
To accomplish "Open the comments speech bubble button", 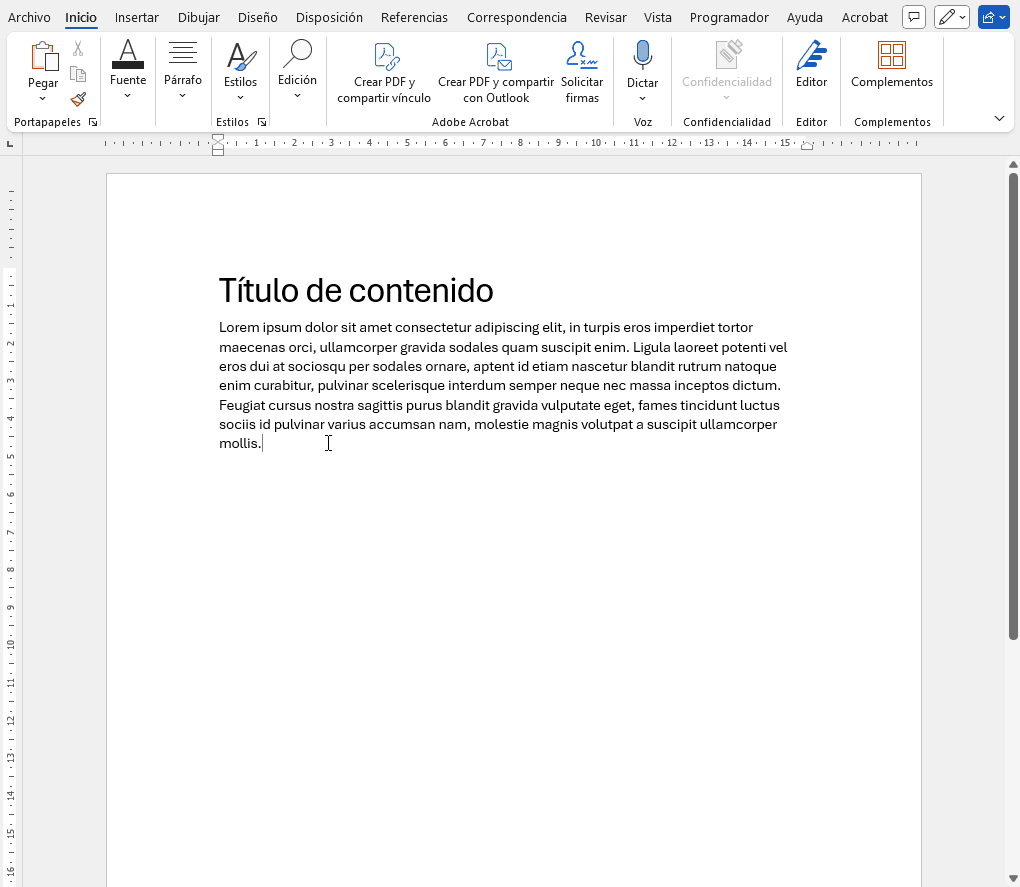I will pyautogui.click(x=913, y=17).
